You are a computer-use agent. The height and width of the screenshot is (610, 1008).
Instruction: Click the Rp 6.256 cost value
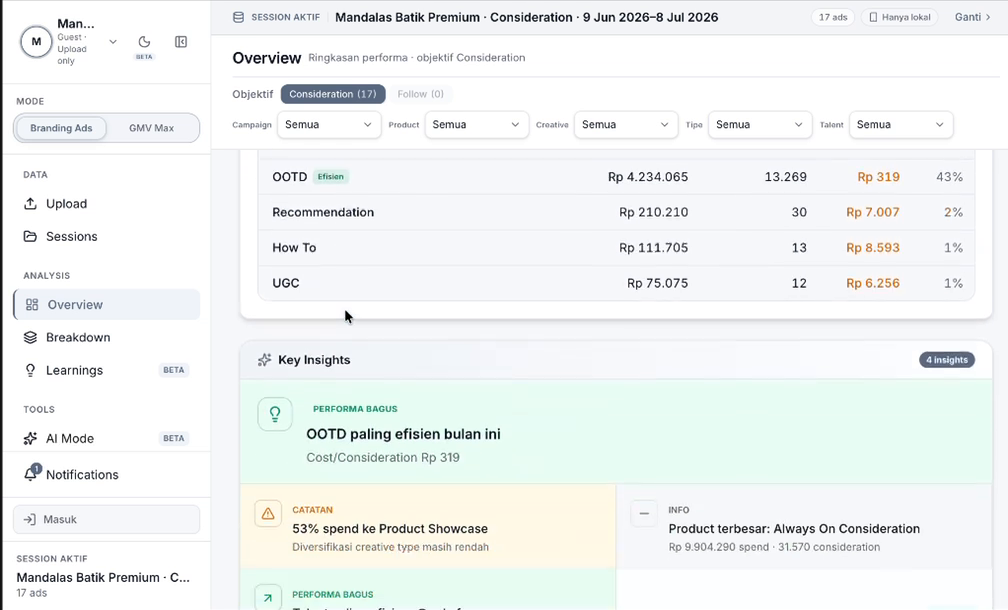(x=872, y=283)
